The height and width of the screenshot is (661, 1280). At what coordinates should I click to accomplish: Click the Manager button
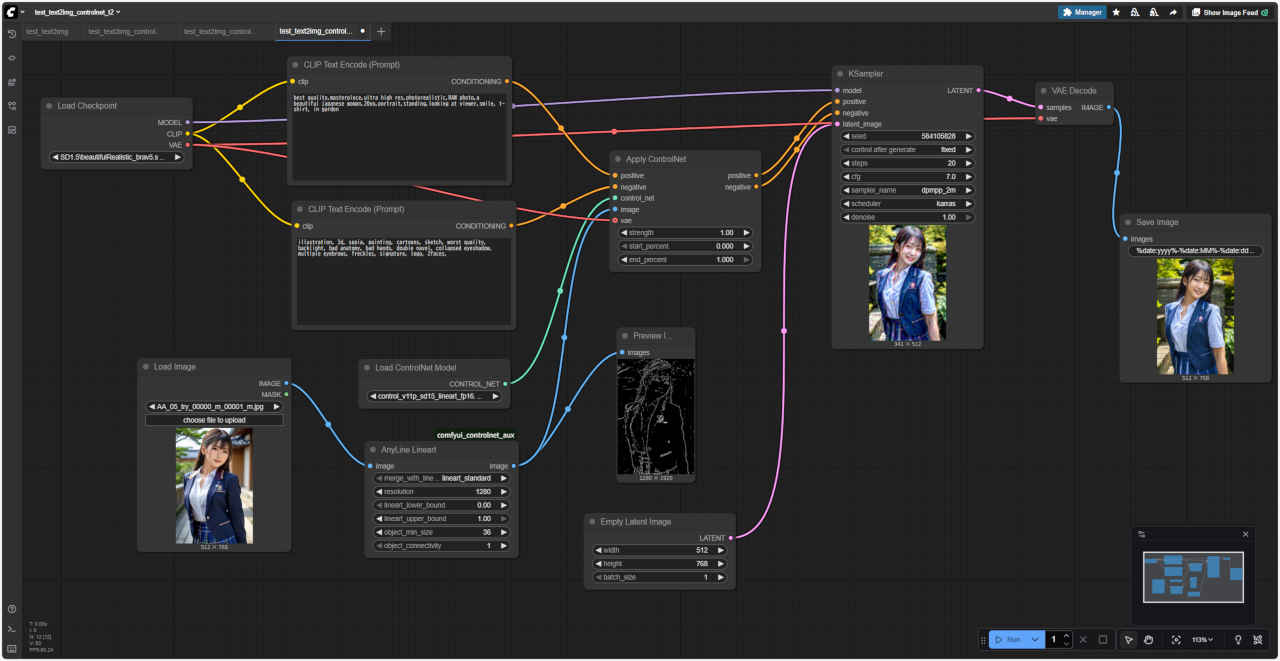pos(1082,13)
